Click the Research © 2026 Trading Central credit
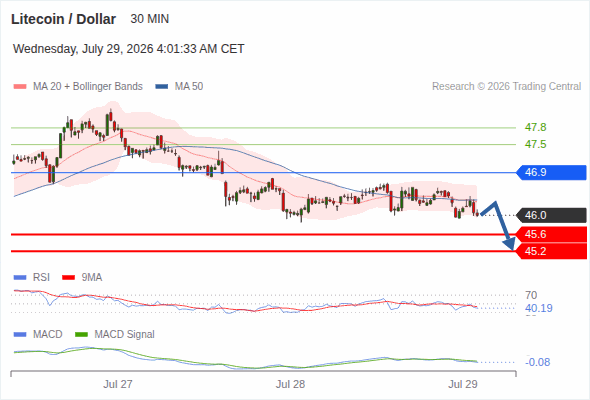This screenshot has width=590, height=400. tap(506, 87)
